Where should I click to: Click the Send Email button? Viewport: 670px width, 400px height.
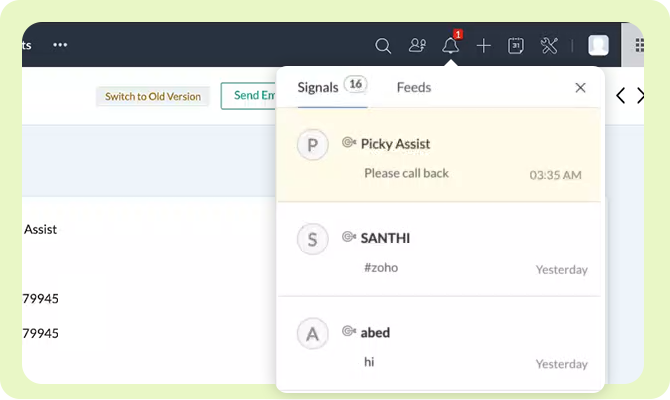pos(249,96)
